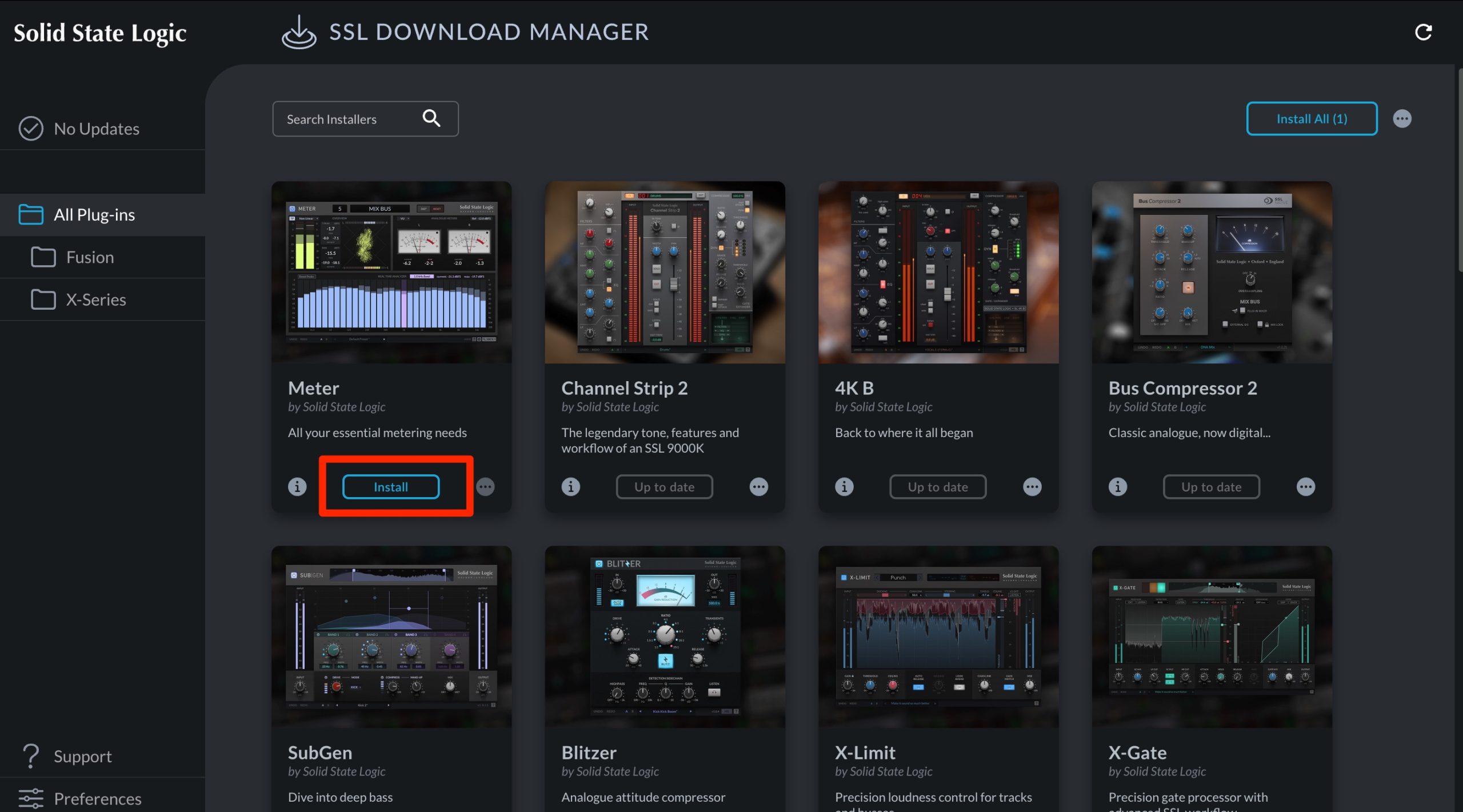Viewport: 1463px width, 812px height.
Task: Open the SubGen plug-in thumbnail
Action: [391, 637]
